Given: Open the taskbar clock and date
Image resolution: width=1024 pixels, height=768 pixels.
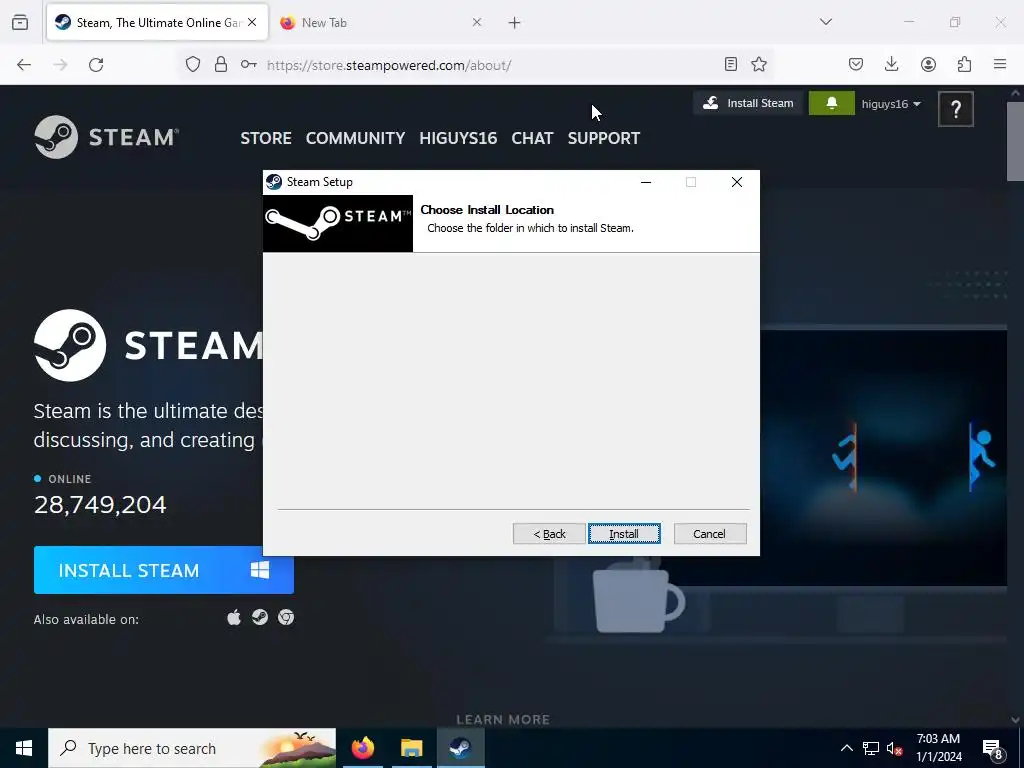Looking at the screenshot, I should coord(938,748).
